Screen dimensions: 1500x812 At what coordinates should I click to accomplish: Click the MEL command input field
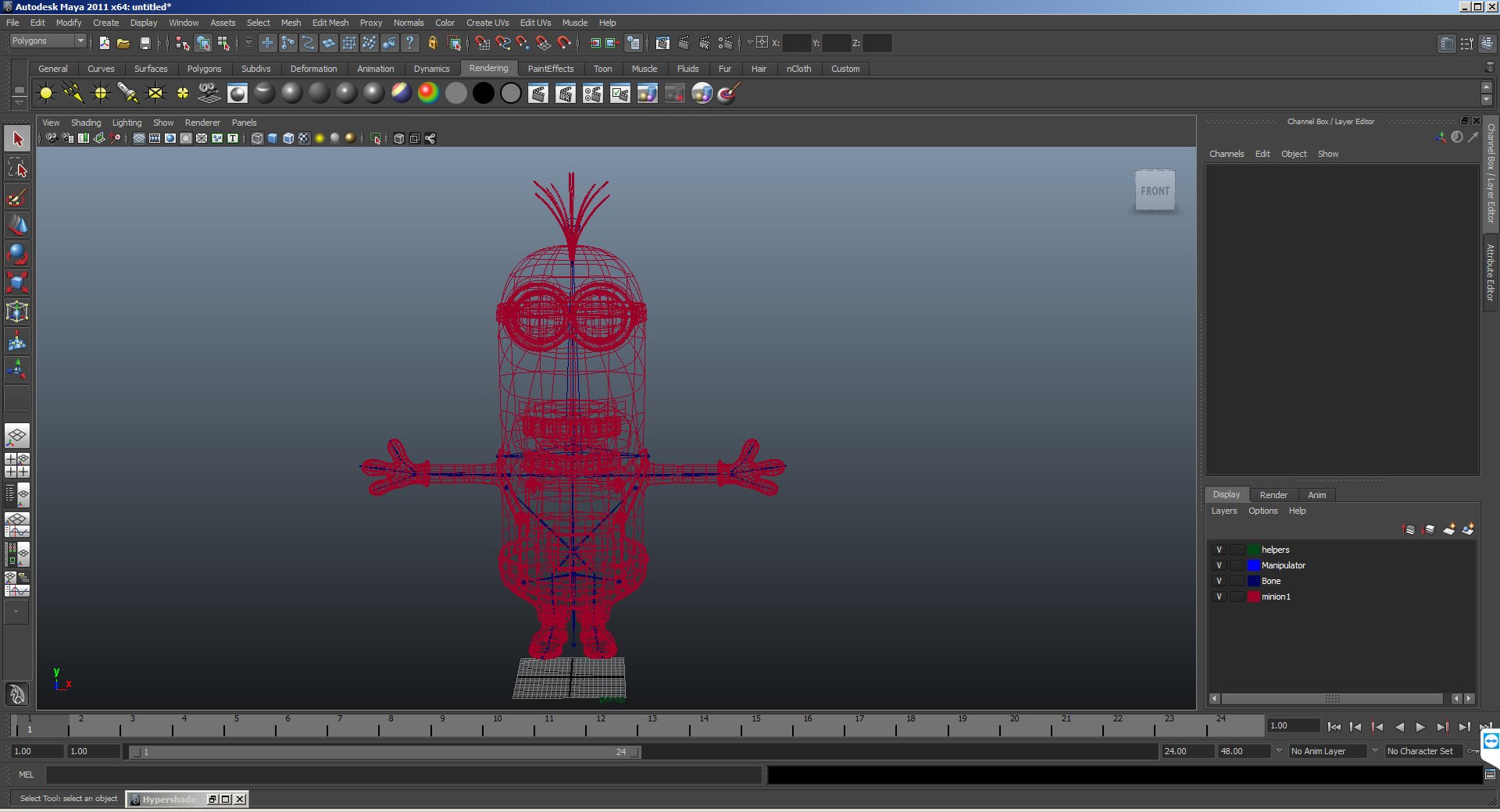(x=403, y=775)
